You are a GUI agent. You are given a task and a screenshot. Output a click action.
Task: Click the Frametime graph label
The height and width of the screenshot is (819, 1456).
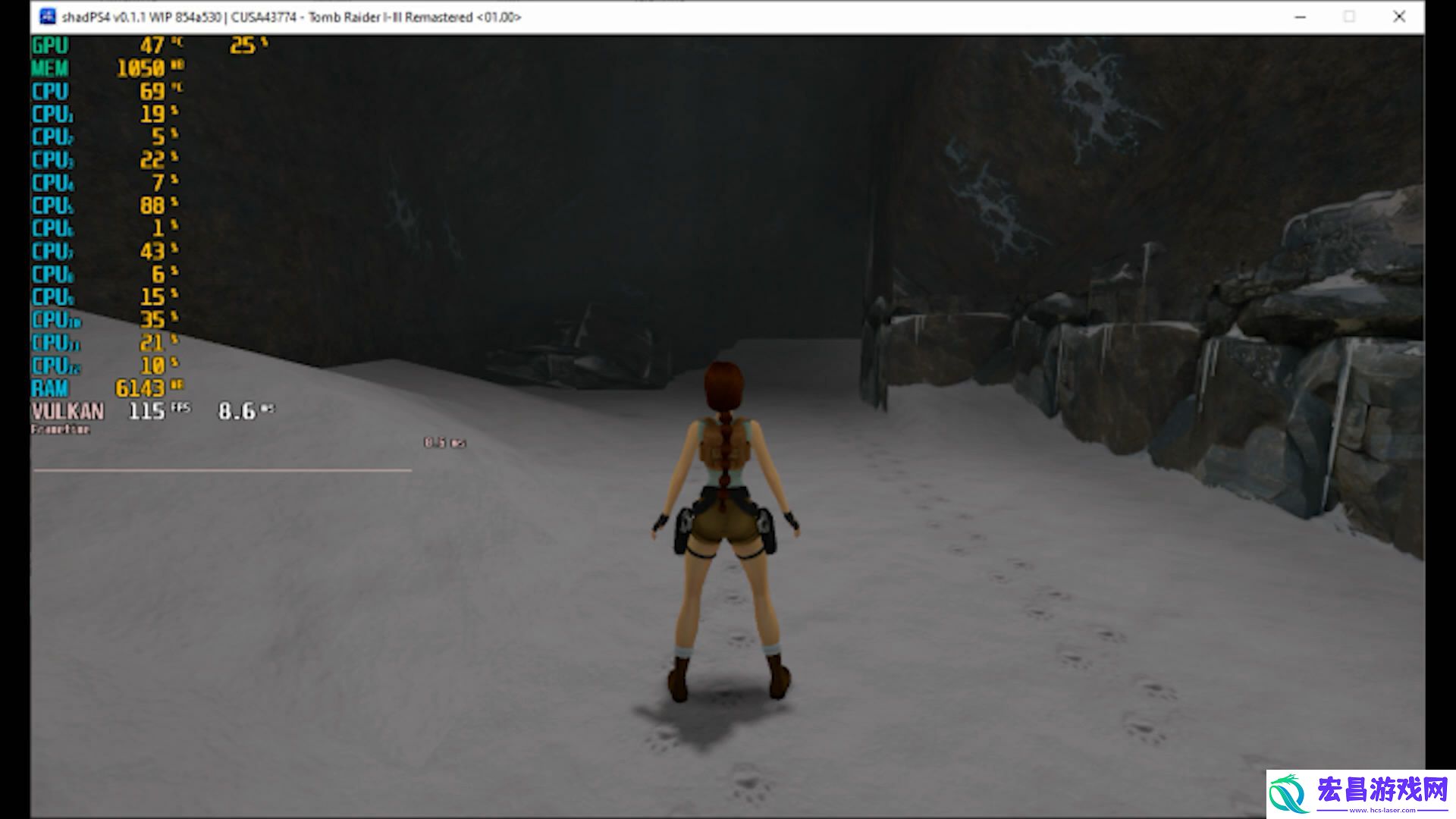pos(61,429)
